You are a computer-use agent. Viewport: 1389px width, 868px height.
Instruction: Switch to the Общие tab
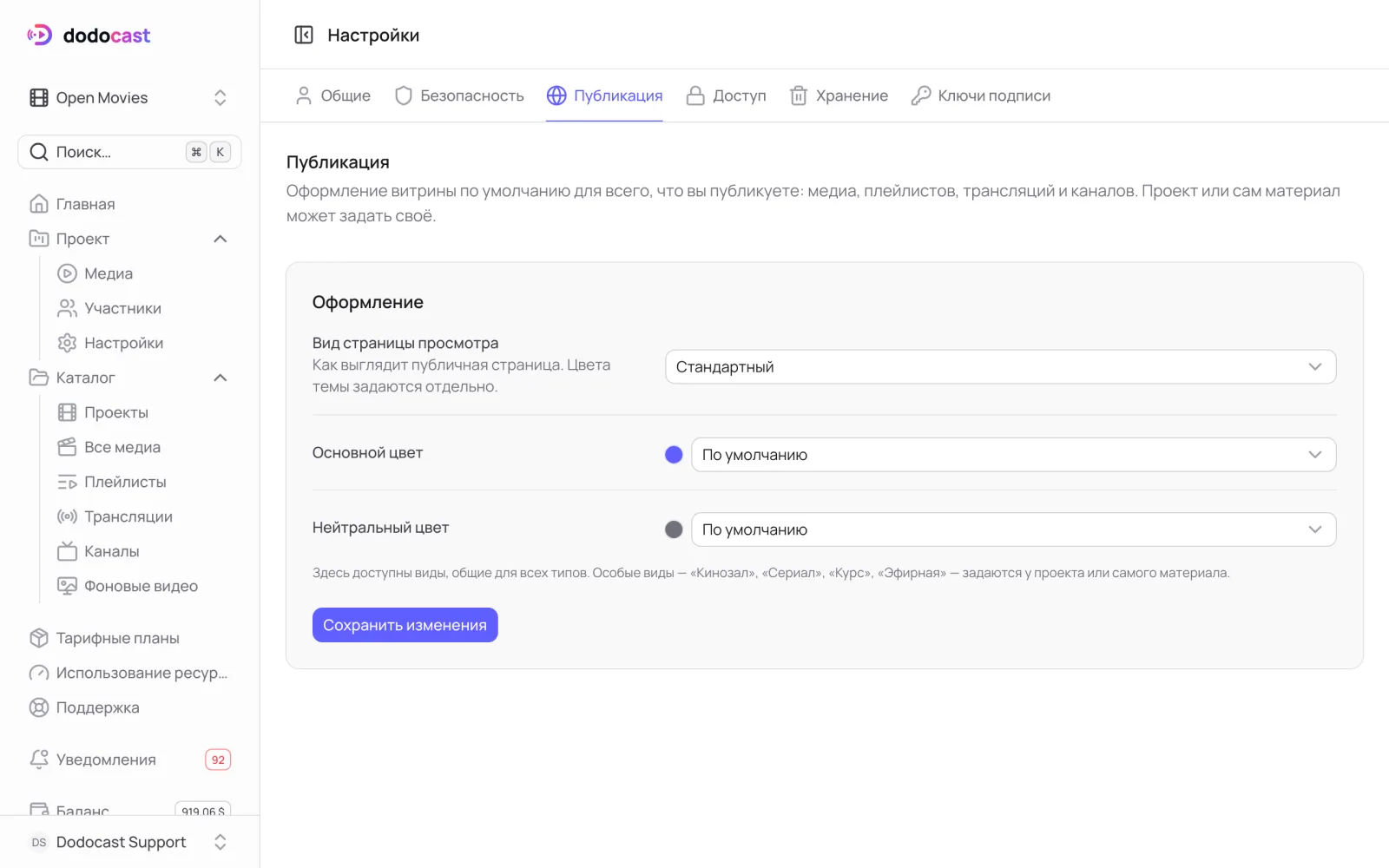333,95
